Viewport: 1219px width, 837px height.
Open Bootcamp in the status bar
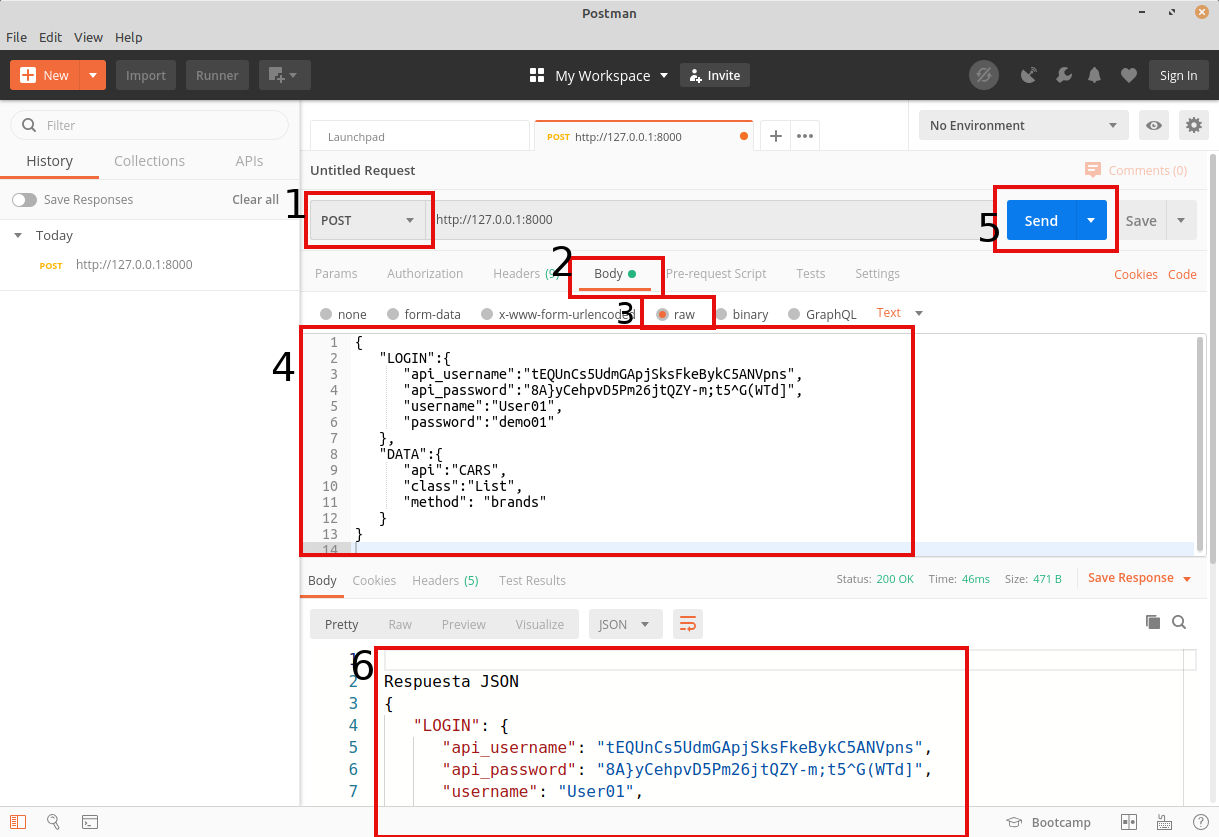1048,822
